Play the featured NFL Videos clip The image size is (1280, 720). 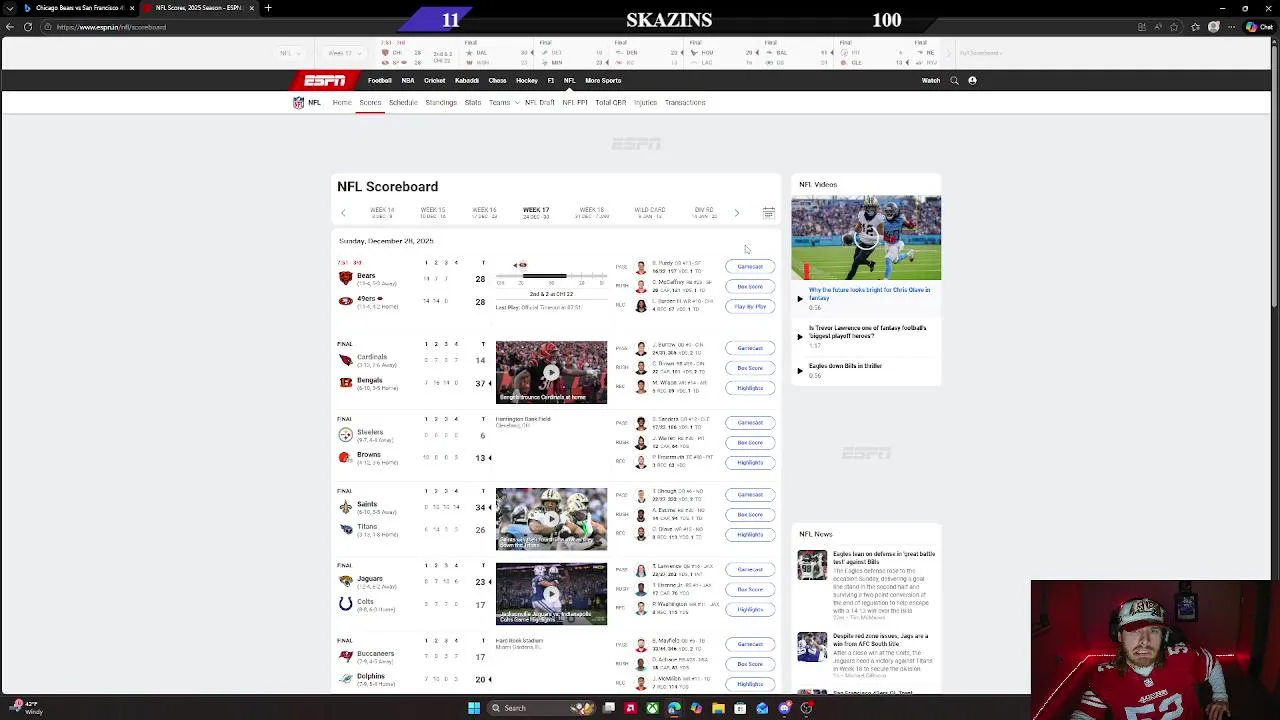click(x=866, y=238)
